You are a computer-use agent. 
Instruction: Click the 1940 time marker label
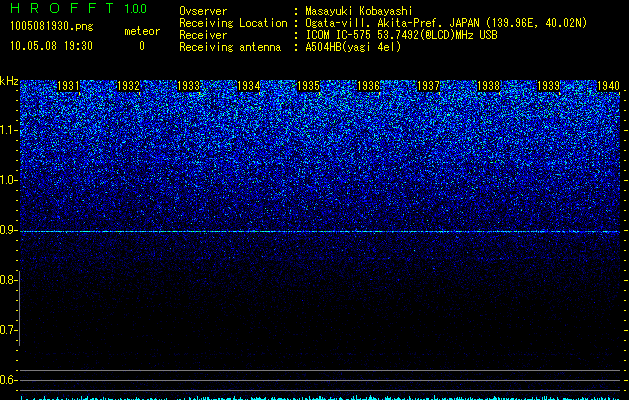click(608, 86)
